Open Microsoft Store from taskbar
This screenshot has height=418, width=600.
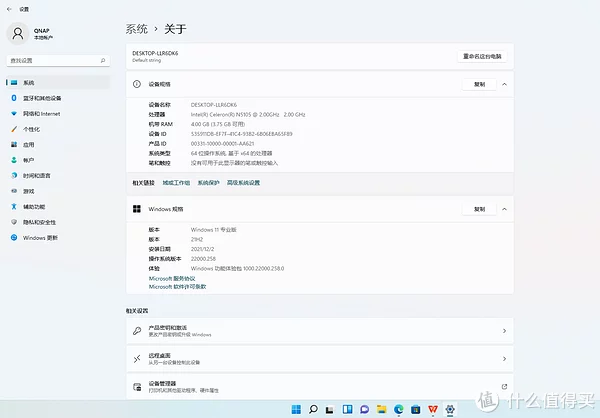(x=416, y=409)
